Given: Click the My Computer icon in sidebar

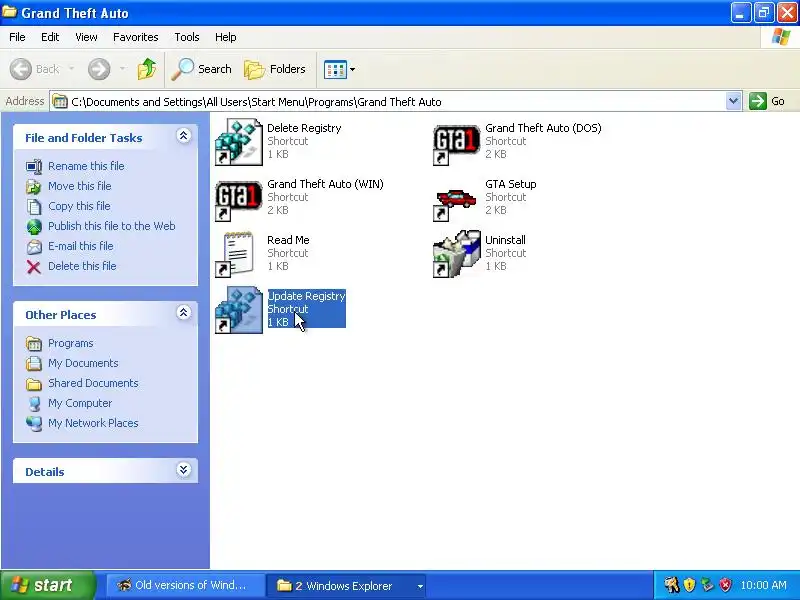Looking at the screenshot, I should 34,404.
